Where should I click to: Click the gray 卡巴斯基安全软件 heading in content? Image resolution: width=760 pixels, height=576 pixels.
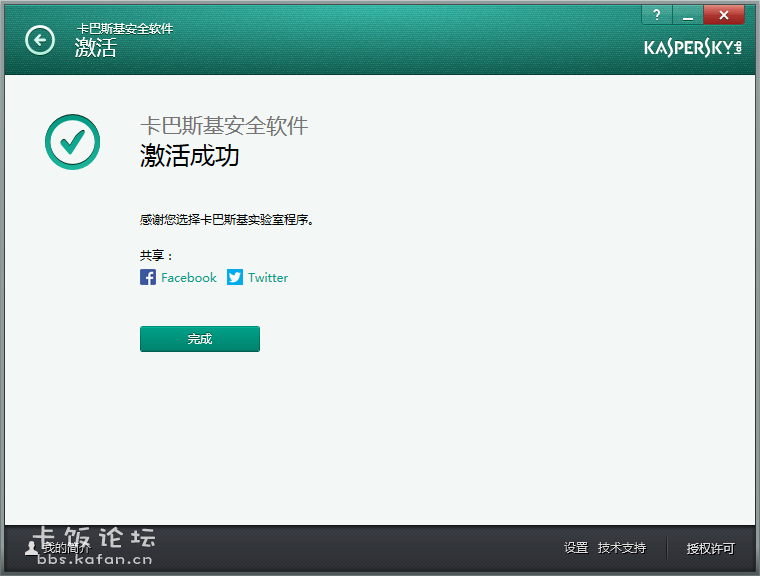click(x=224, y=126)
